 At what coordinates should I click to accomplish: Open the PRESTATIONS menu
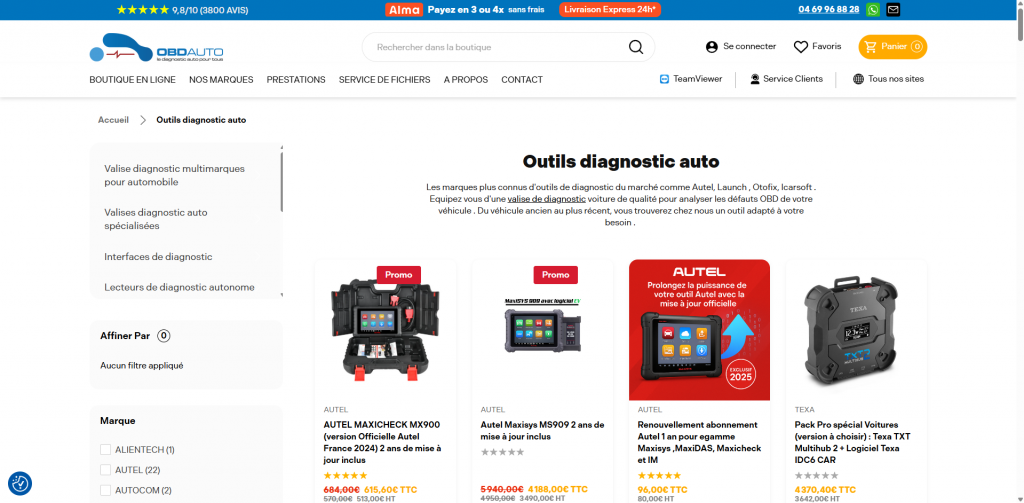pyautogui.click(x=296, y=80)
